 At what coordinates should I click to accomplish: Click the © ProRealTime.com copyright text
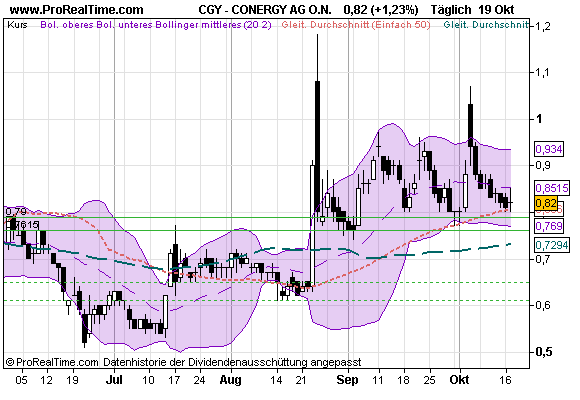tap(52, 362)
